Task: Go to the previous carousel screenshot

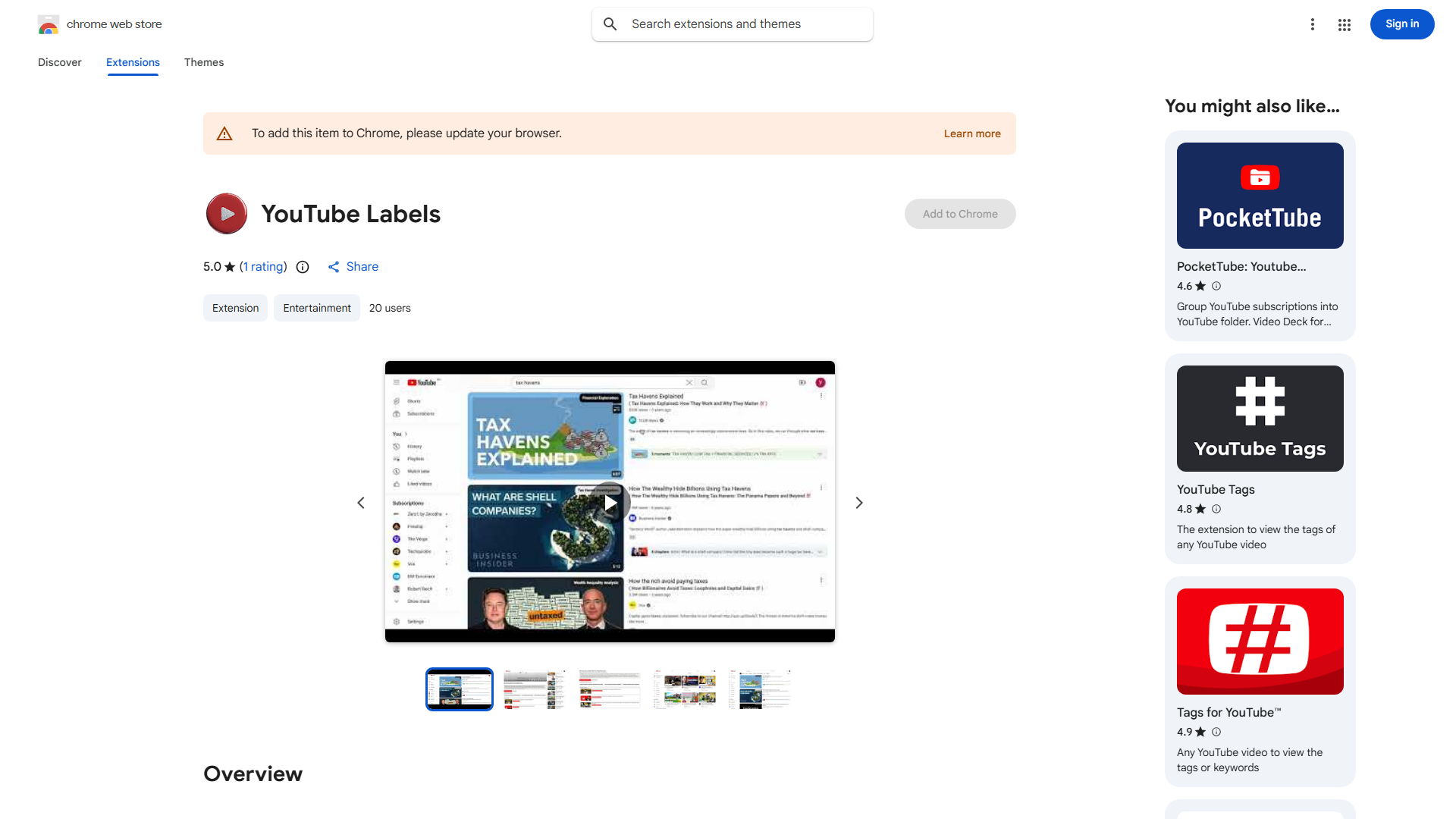Action: pyautogui.click(x=361, y=502)
